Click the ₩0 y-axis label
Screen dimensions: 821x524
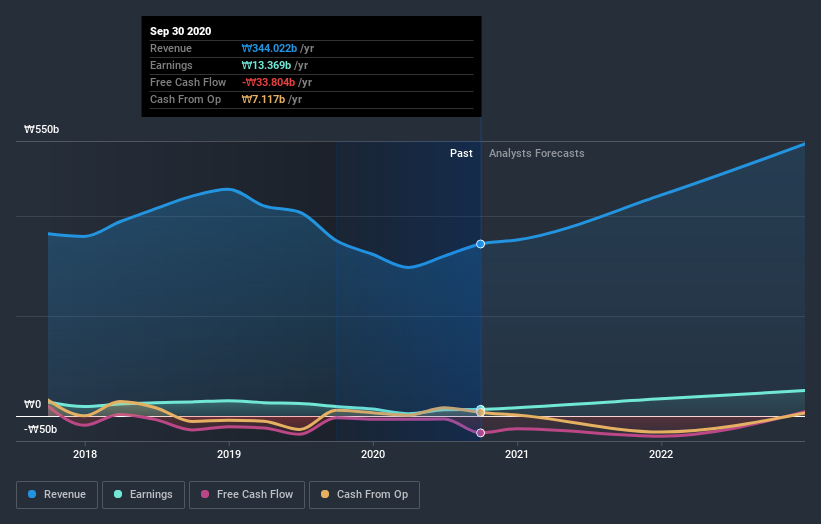tap(32, 404)
